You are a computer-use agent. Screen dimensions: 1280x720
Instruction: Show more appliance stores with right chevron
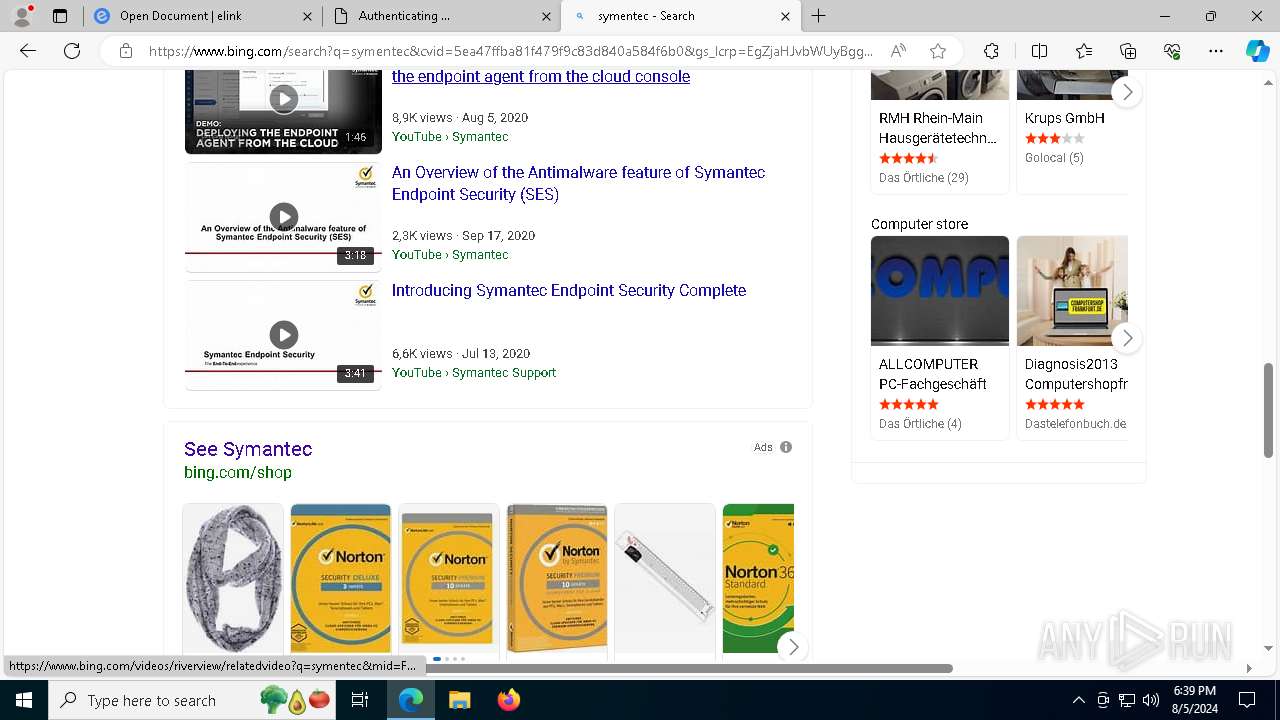(x=1127, y=92)
